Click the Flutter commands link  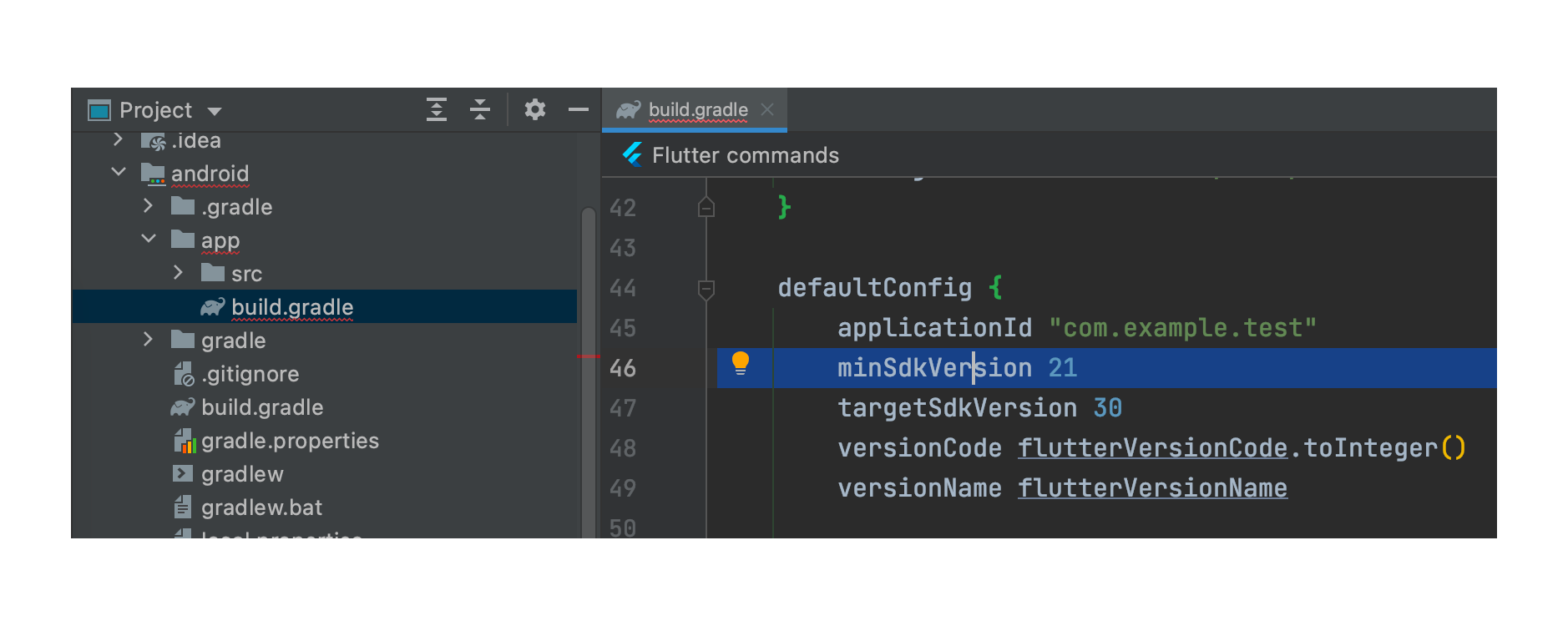[x=745, y=155]
